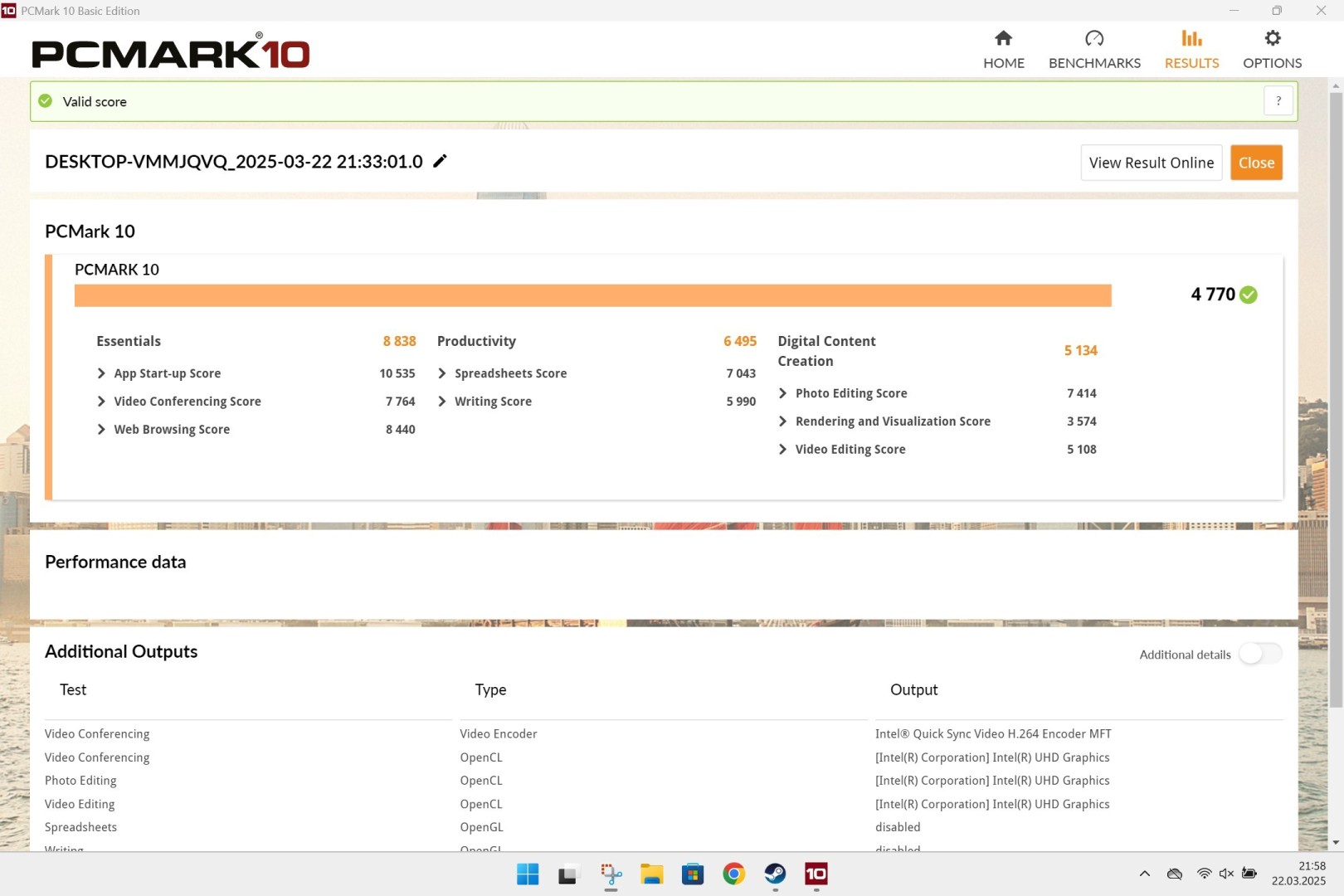Open Google Chrome from taskbar

(x=733, y=874)
